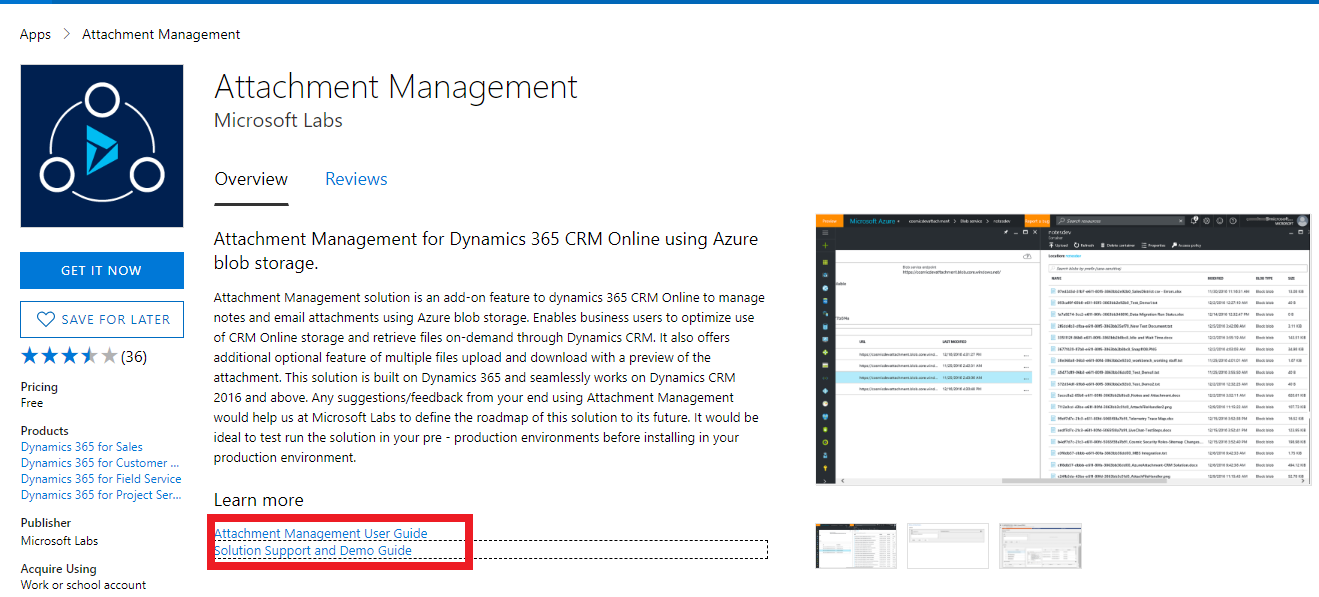
Task: Switch to the Reviews tab
Action: pos(356,179)
